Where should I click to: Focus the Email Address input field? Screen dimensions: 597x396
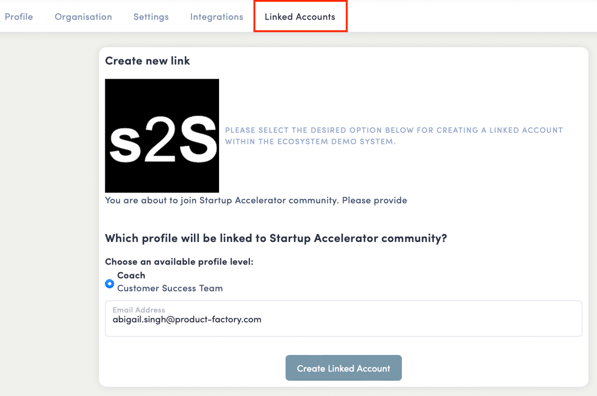(x=343, y=318)
